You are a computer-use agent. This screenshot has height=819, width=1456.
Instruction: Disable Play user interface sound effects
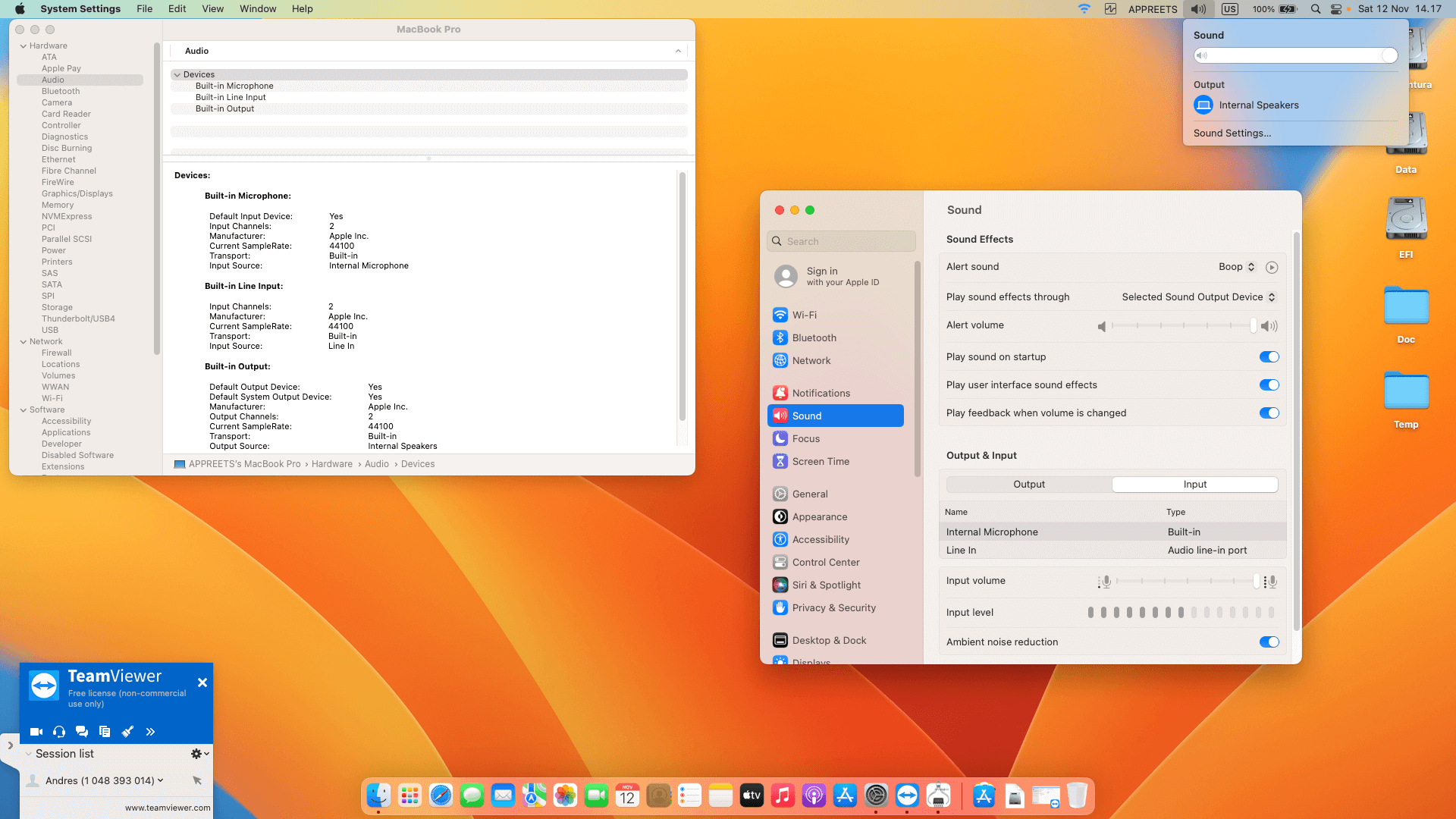coord(1269,385)
